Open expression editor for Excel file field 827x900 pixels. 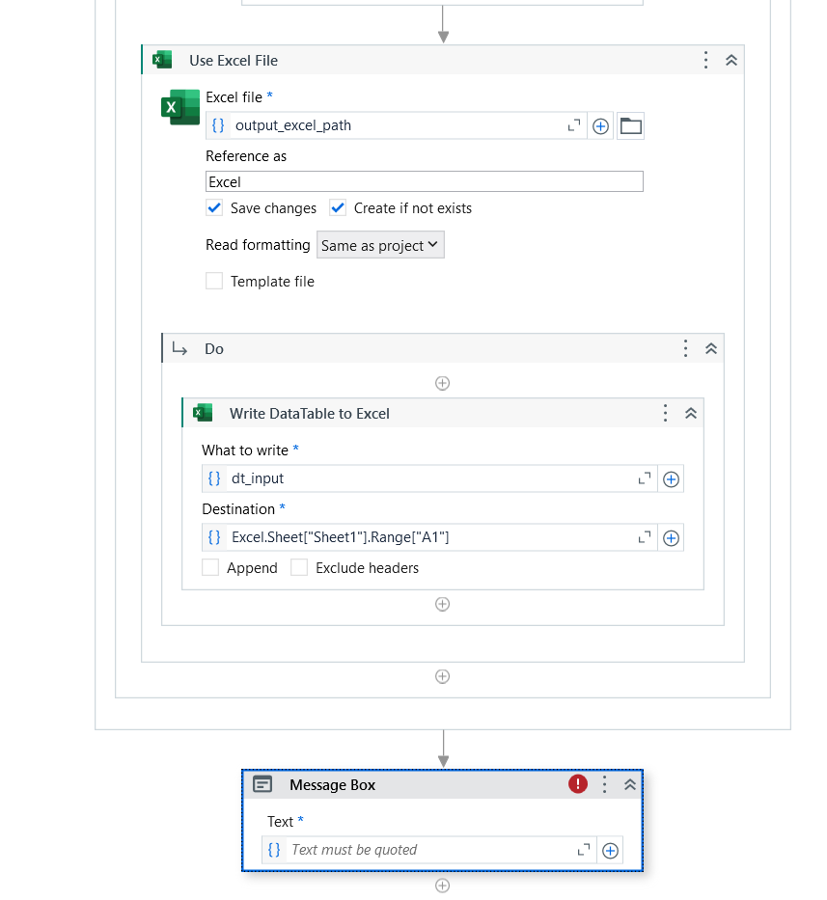pos(573,126)
